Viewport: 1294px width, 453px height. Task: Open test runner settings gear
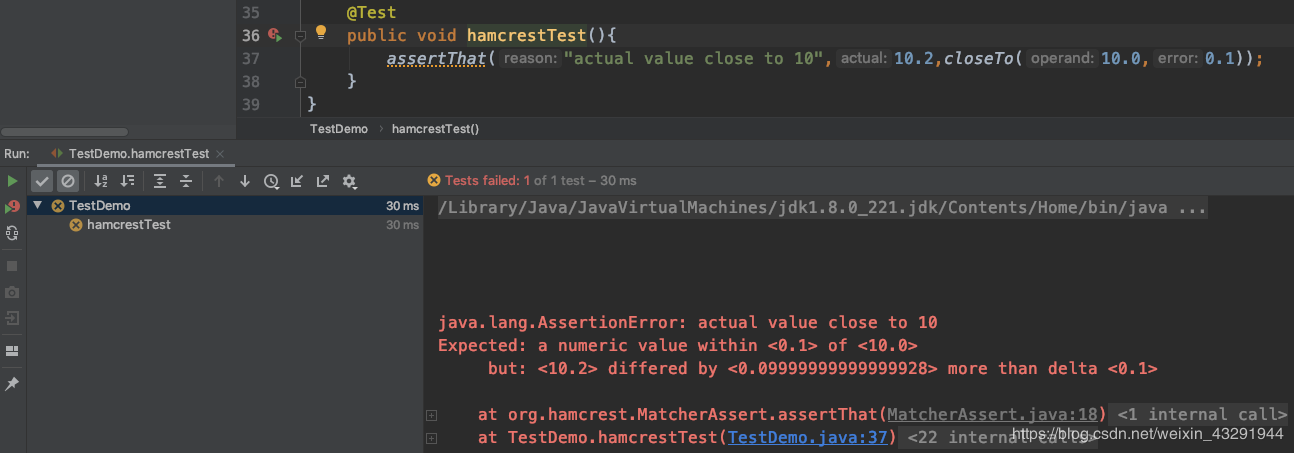coord(349,181)
